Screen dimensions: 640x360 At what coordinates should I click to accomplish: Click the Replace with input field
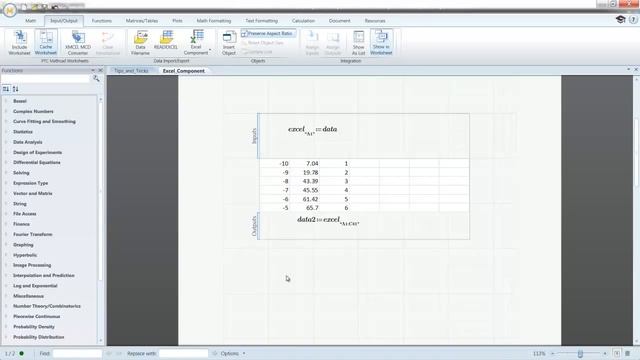[x=183, y=353]
